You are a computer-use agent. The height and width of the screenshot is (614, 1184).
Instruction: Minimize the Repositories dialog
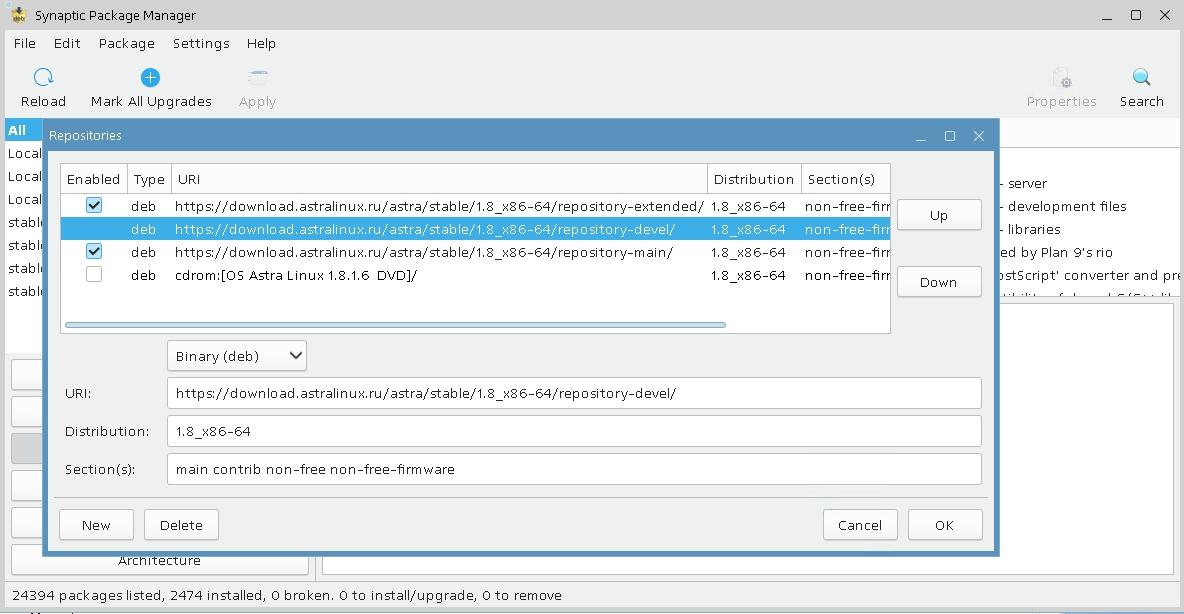(920, 136)
